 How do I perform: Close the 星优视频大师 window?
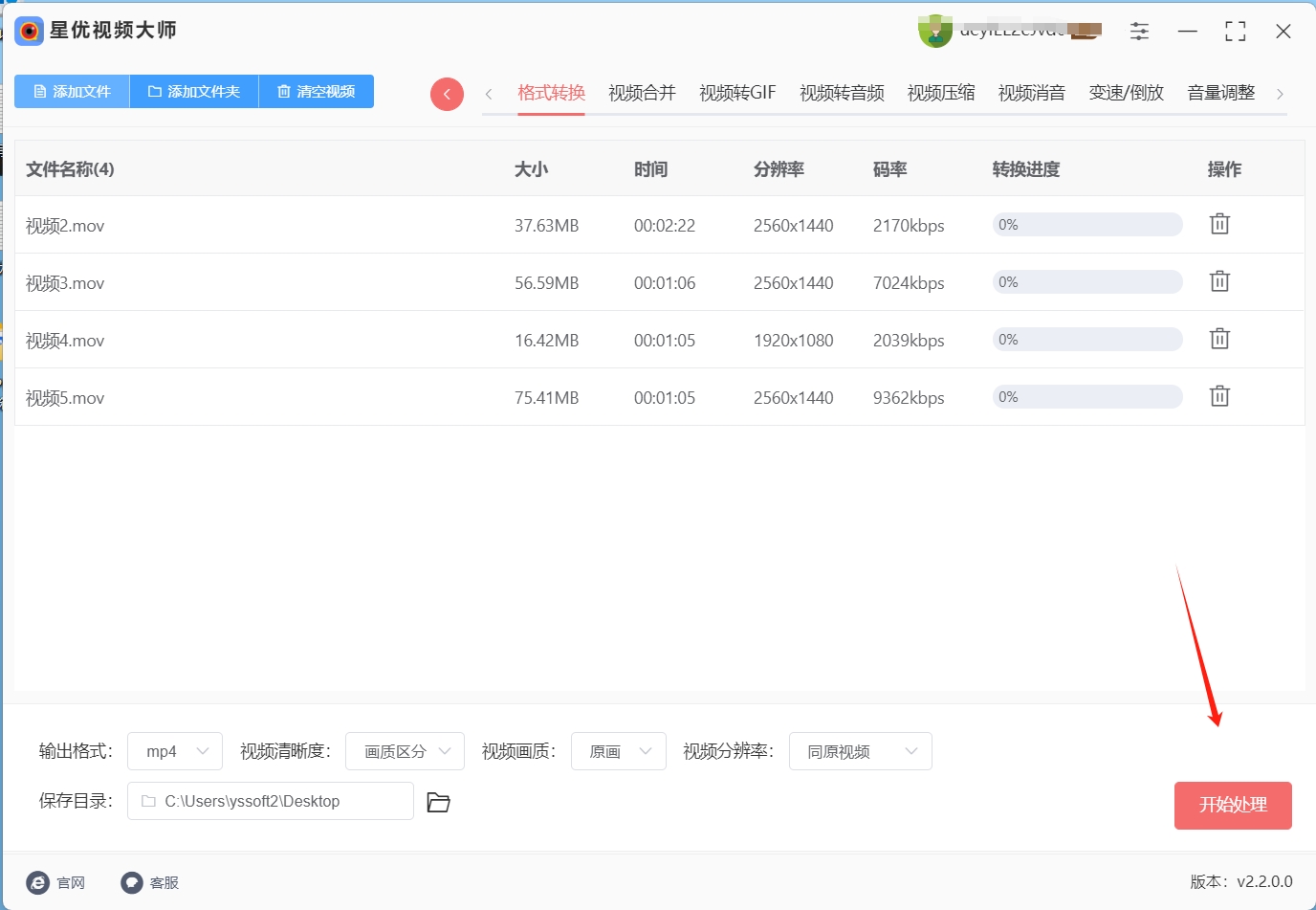(1283, 32)
